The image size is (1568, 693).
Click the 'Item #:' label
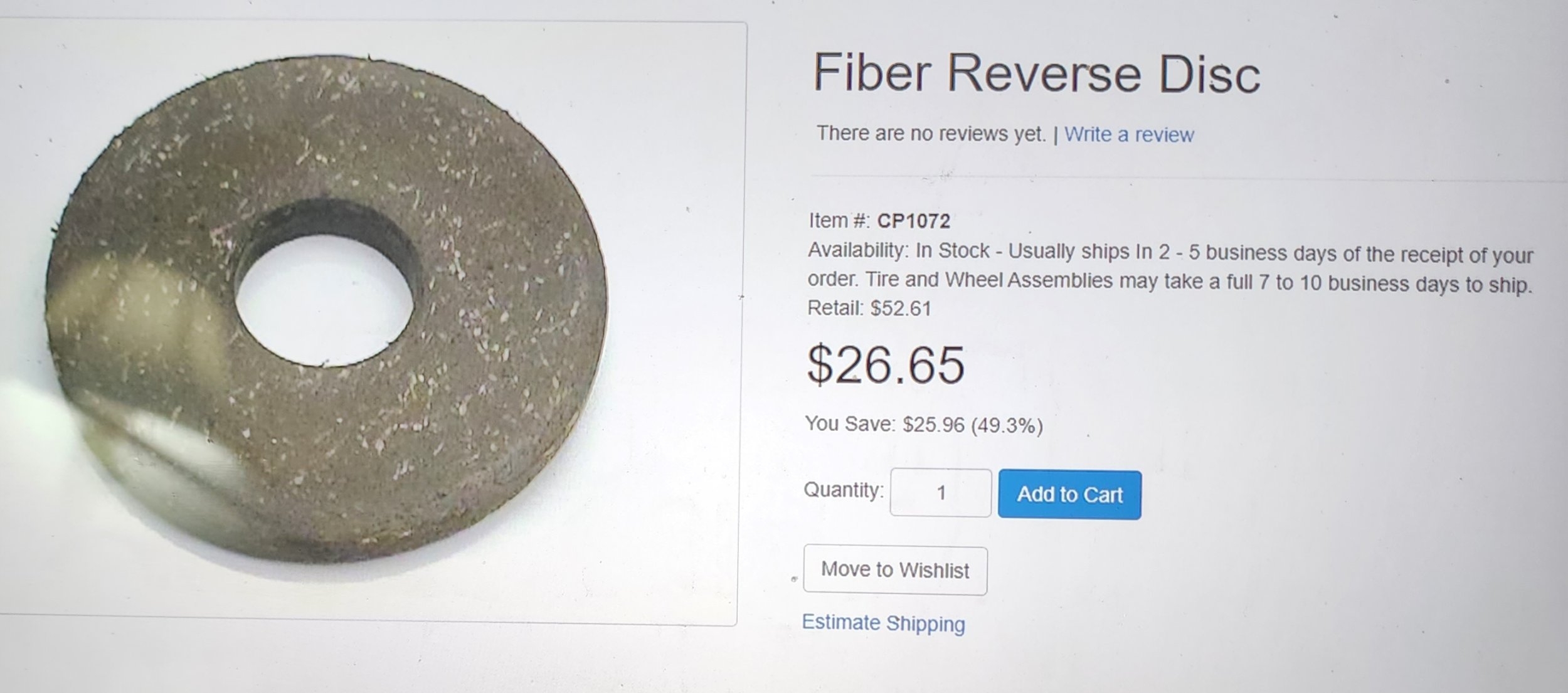[839, 221]
